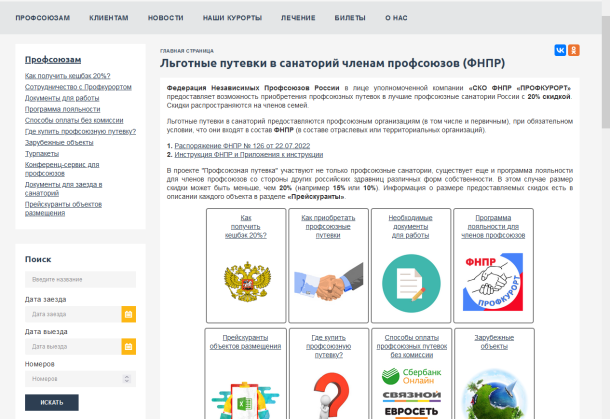Open calendar icon for Дата заезда
The height and width of the screenshot is (419, 610).
(x=129, y=314)
